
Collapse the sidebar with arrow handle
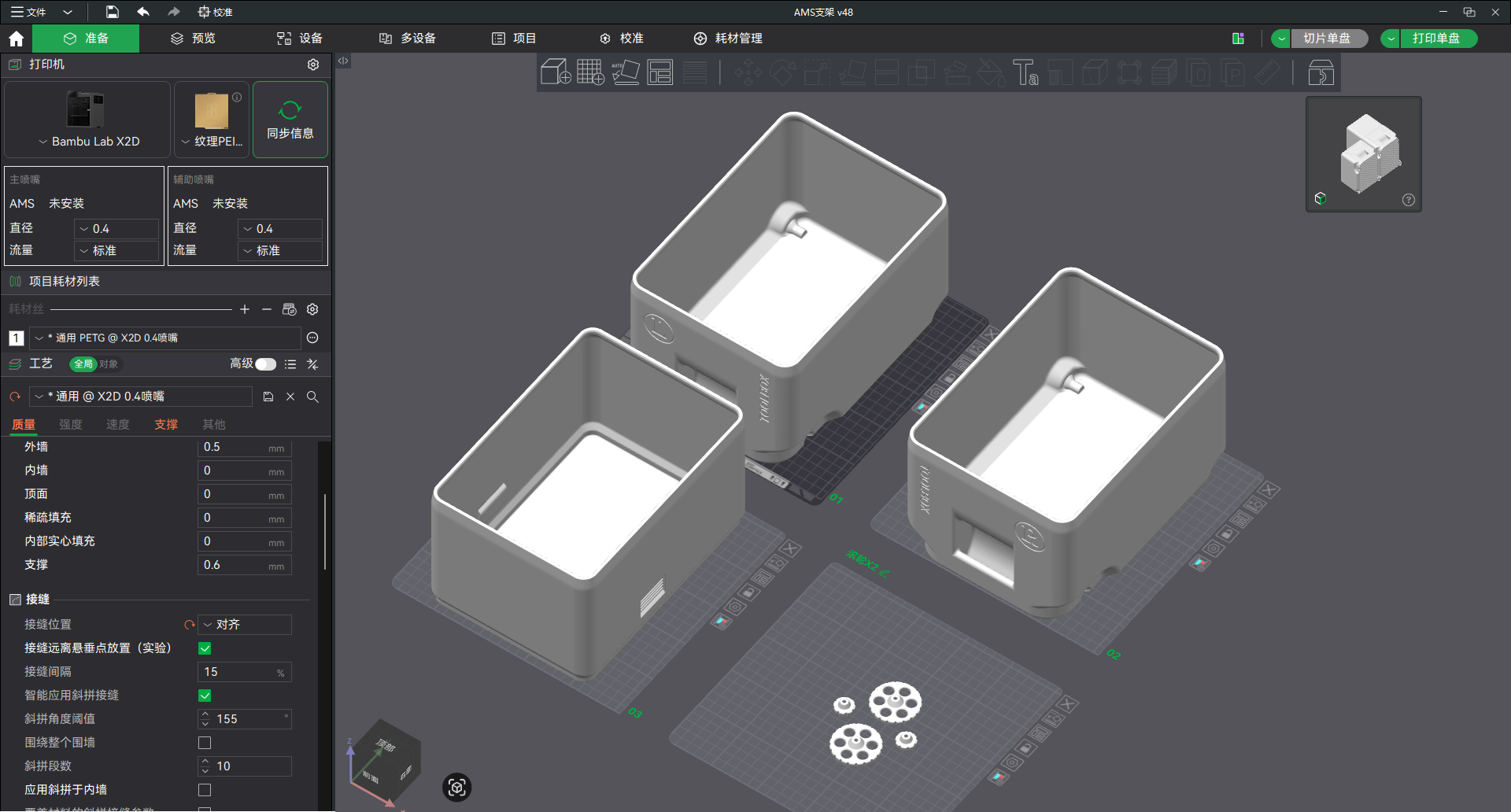(343, 61)
